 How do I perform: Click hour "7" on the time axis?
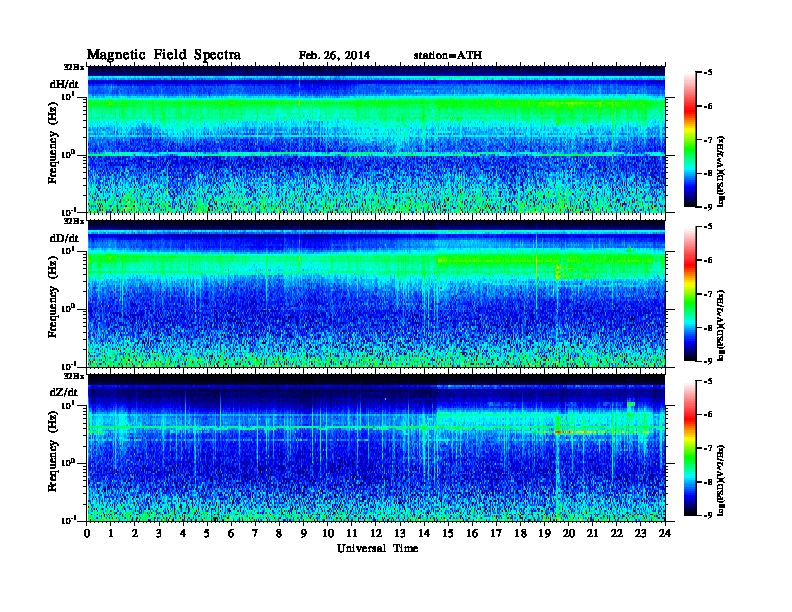coord(256,533)
